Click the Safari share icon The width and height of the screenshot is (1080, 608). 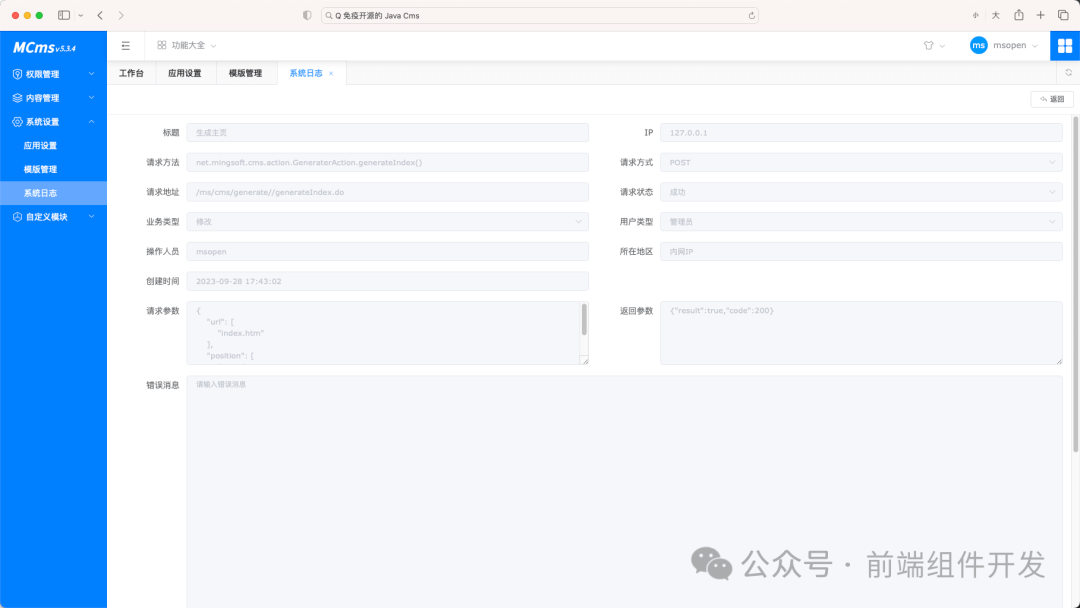(x=1019, y=14)
